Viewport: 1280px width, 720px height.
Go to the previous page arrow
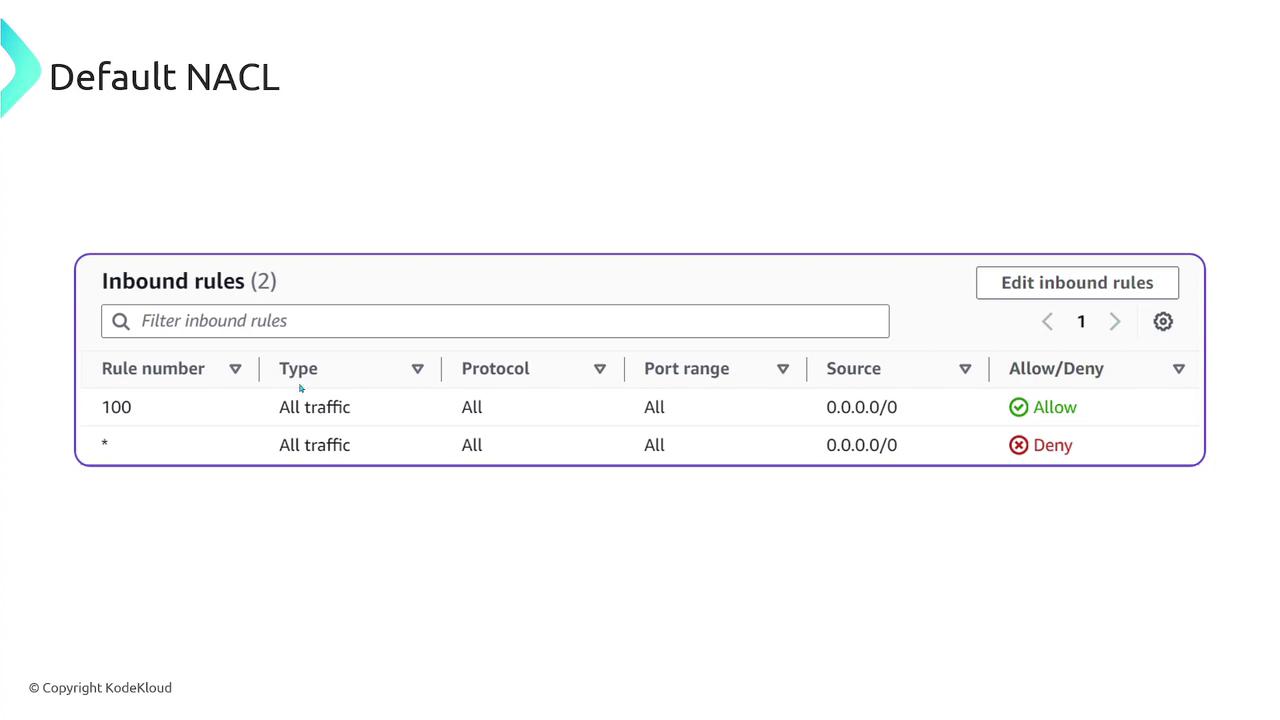(x=1047, y=322)
